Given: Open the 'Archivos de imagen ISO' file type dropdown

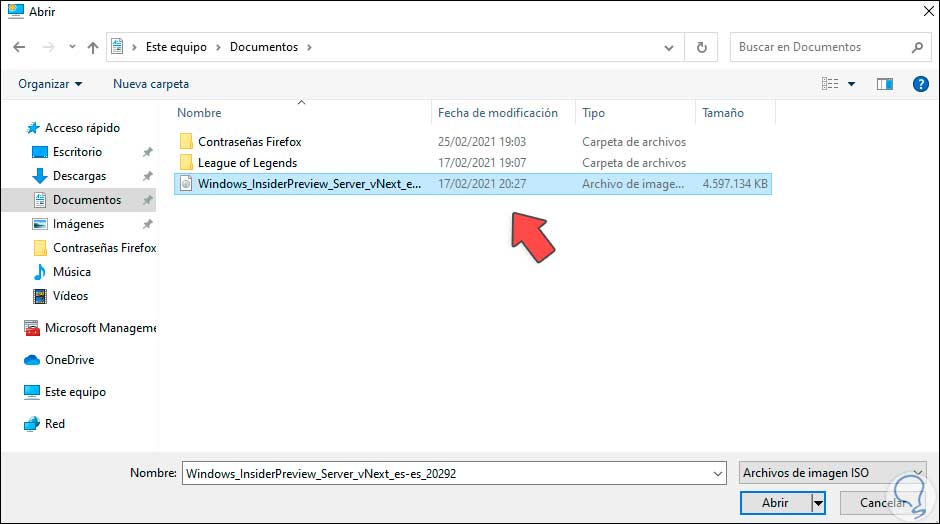Looking at the screenshot, I should coord(832,472).
